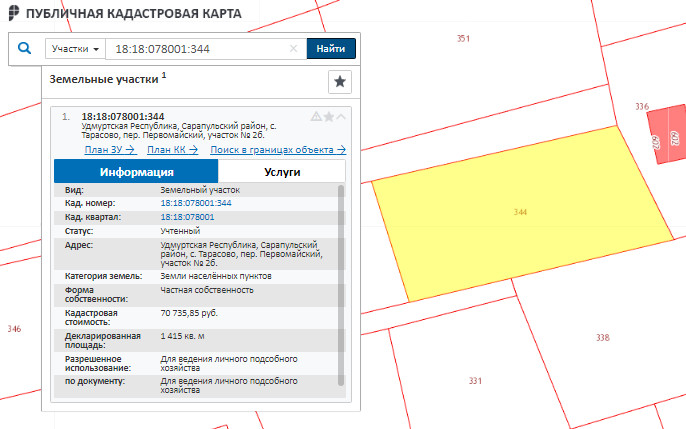The width and height of the screenshot is (686, 429).
Task: Open the Участки search type dropdown
Action: [x=76, y=48]
